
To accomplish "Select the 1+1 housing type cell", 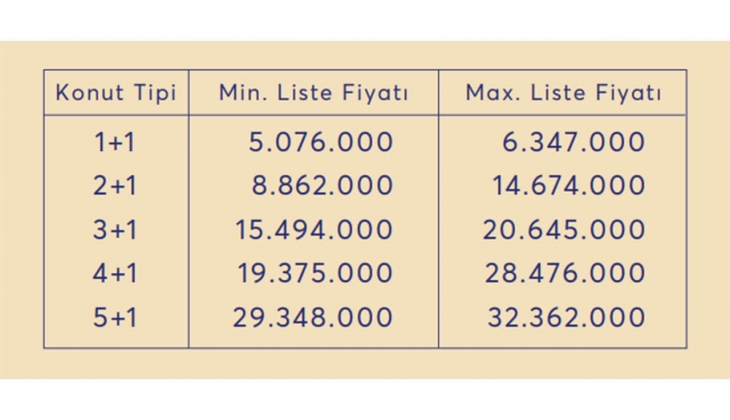I will pos(115,143).
